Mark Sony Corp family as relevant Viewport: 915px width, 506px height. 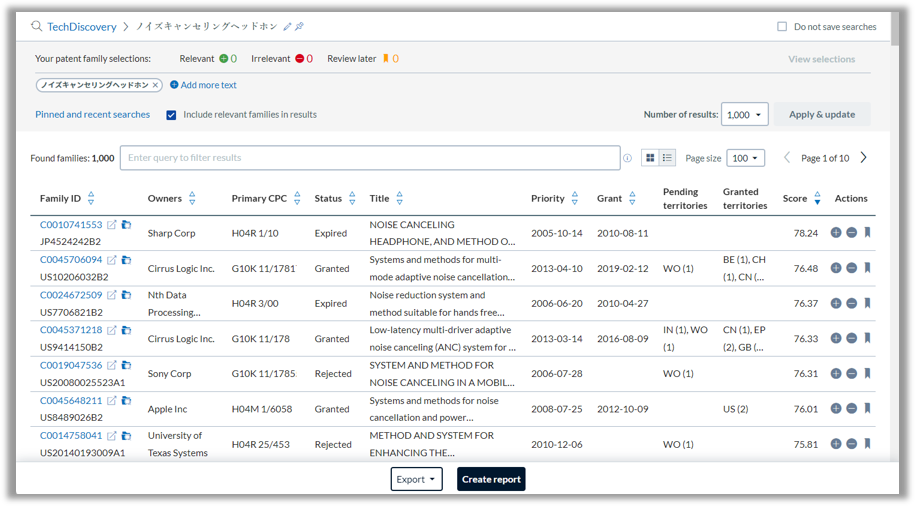[x=836, y=373]
